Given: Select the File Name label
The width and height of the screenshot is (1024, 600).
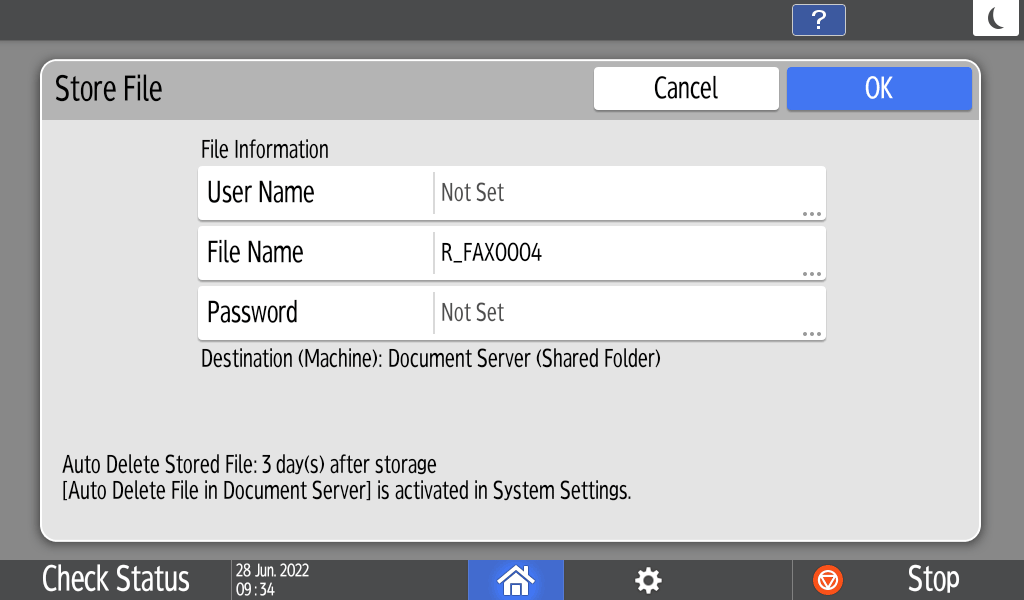Looking at the screenshot, I should coord(255,253).
